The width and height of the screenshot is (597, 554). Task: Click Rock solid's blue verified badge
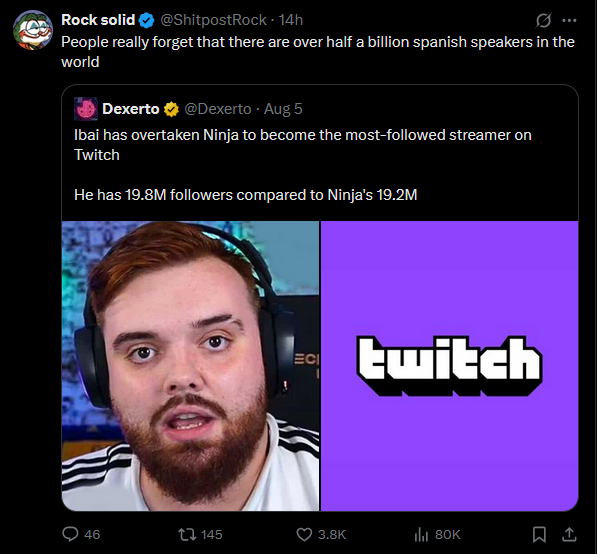pyautogui.click(x=147, y=21)
